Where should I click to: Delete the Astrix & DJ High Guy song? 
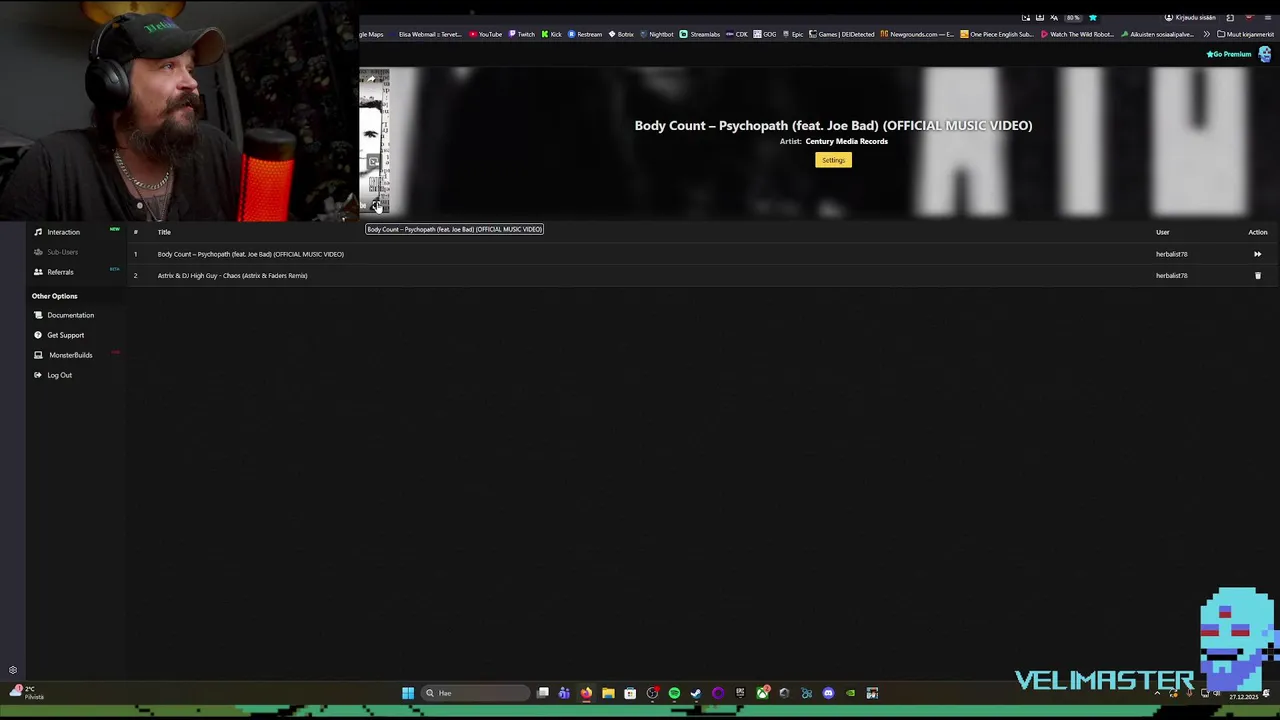click(1257, 276)
